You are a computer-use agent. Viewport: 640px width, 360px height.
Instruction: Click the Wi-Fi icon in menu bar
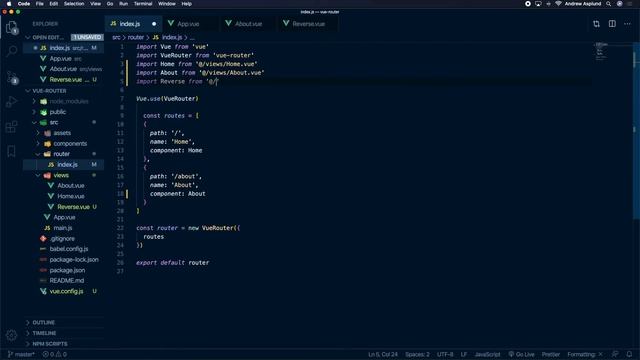tap(558, 4)
